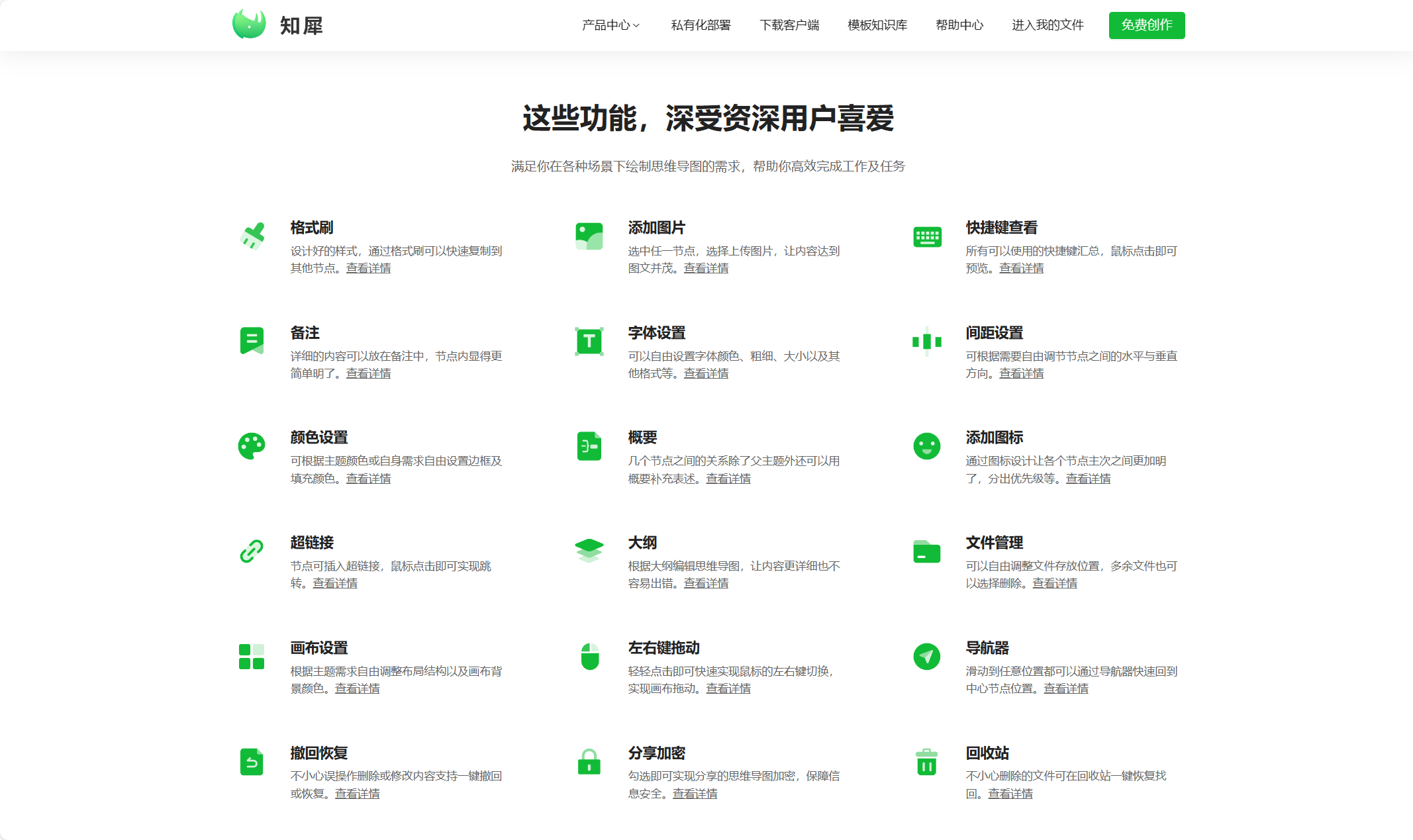The height and width of the screenshot is (840, 1413).
Task: Open 查看详情 link under 格式刷
Action: tap(368, 268)
